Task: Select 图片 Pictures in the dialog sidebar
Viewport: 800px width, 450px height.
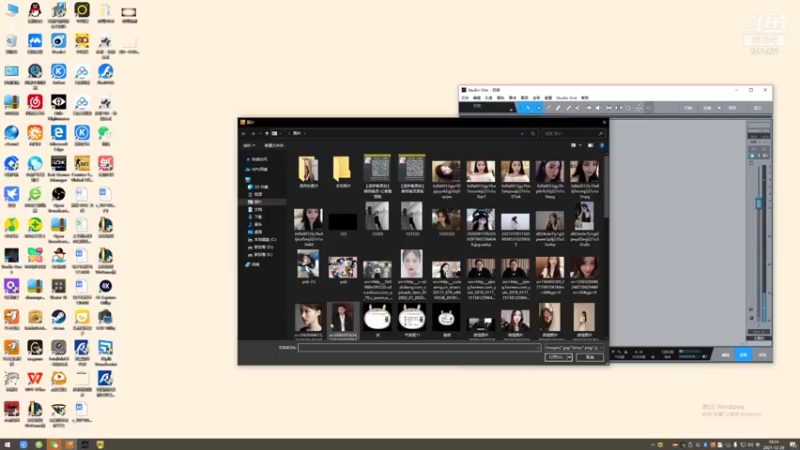Action: tap(258, 202)
